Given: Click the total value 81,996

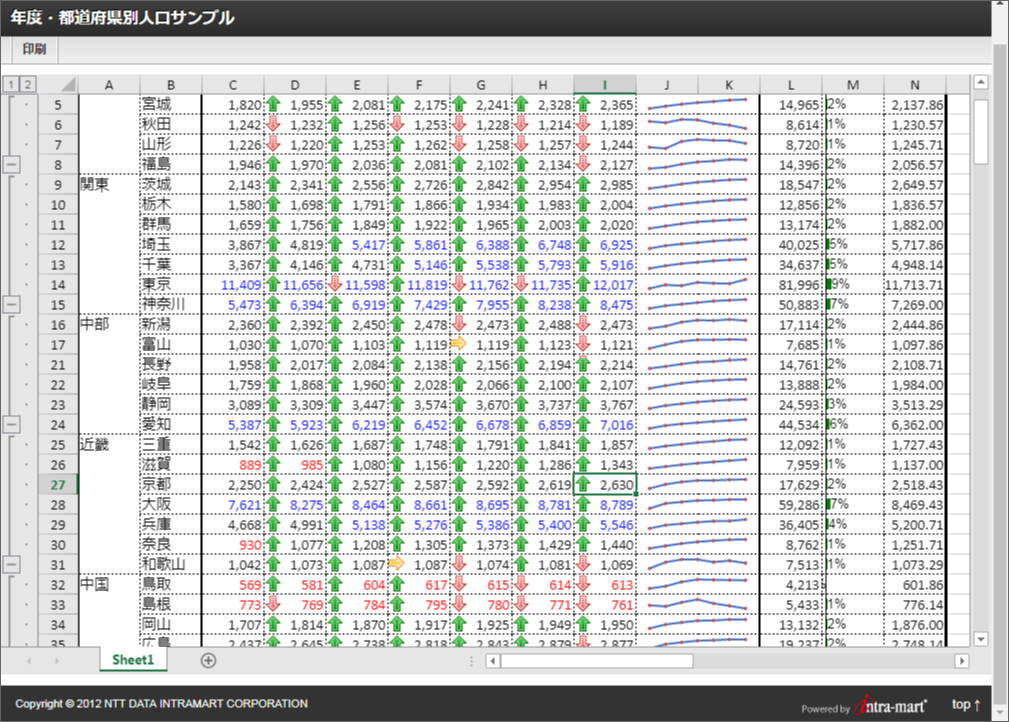Looking at the screenshot, I should click(790, 284).
